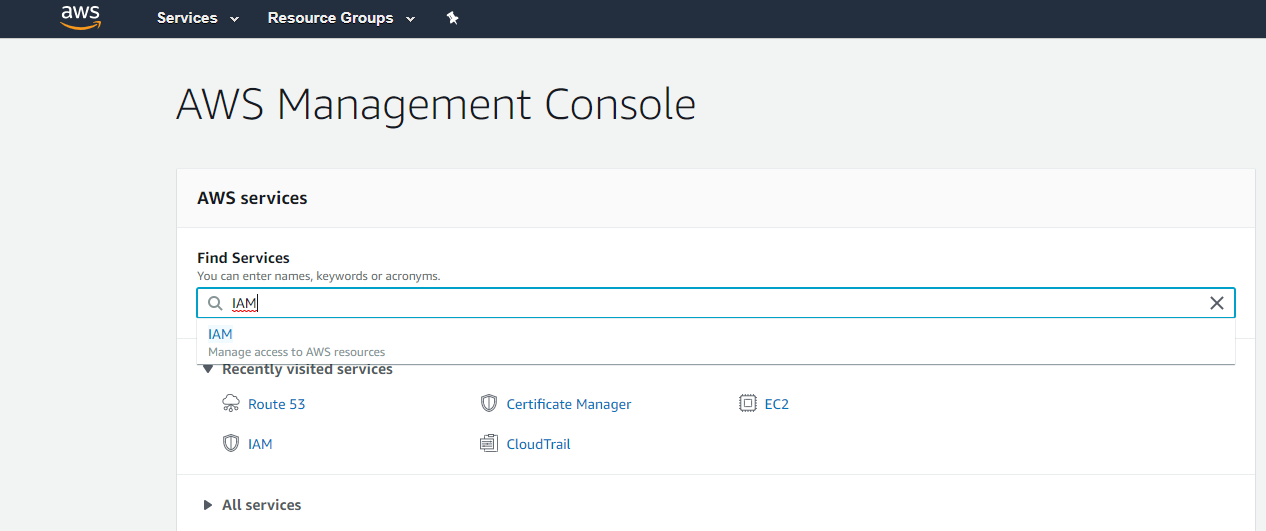Open the Route 53 service link
Screen dimensions: 1266x531
[276, 404]
